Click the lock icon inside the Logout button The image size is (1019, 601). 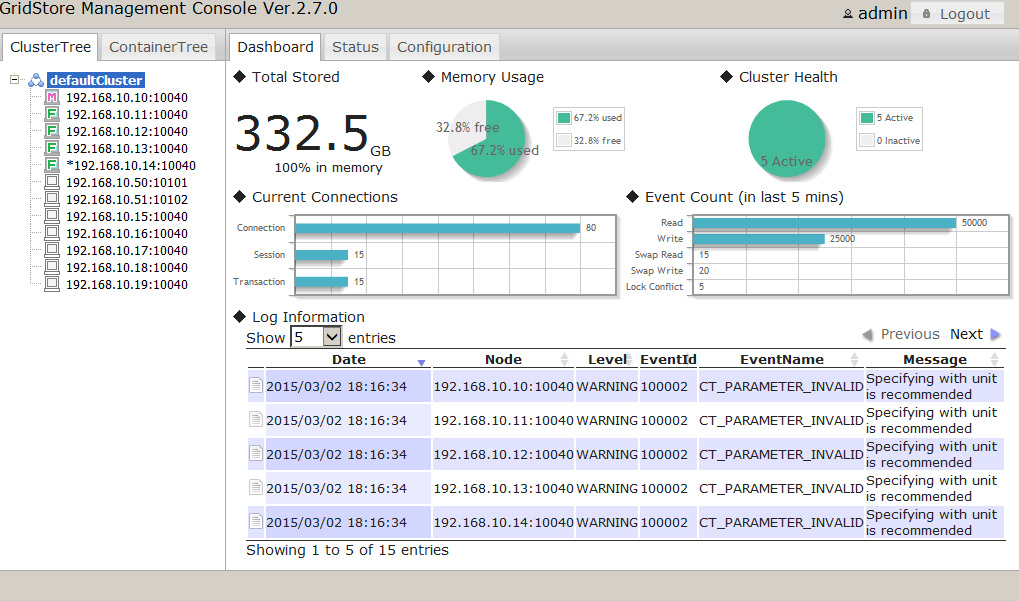pyautogui.click(x=926, y=13)
